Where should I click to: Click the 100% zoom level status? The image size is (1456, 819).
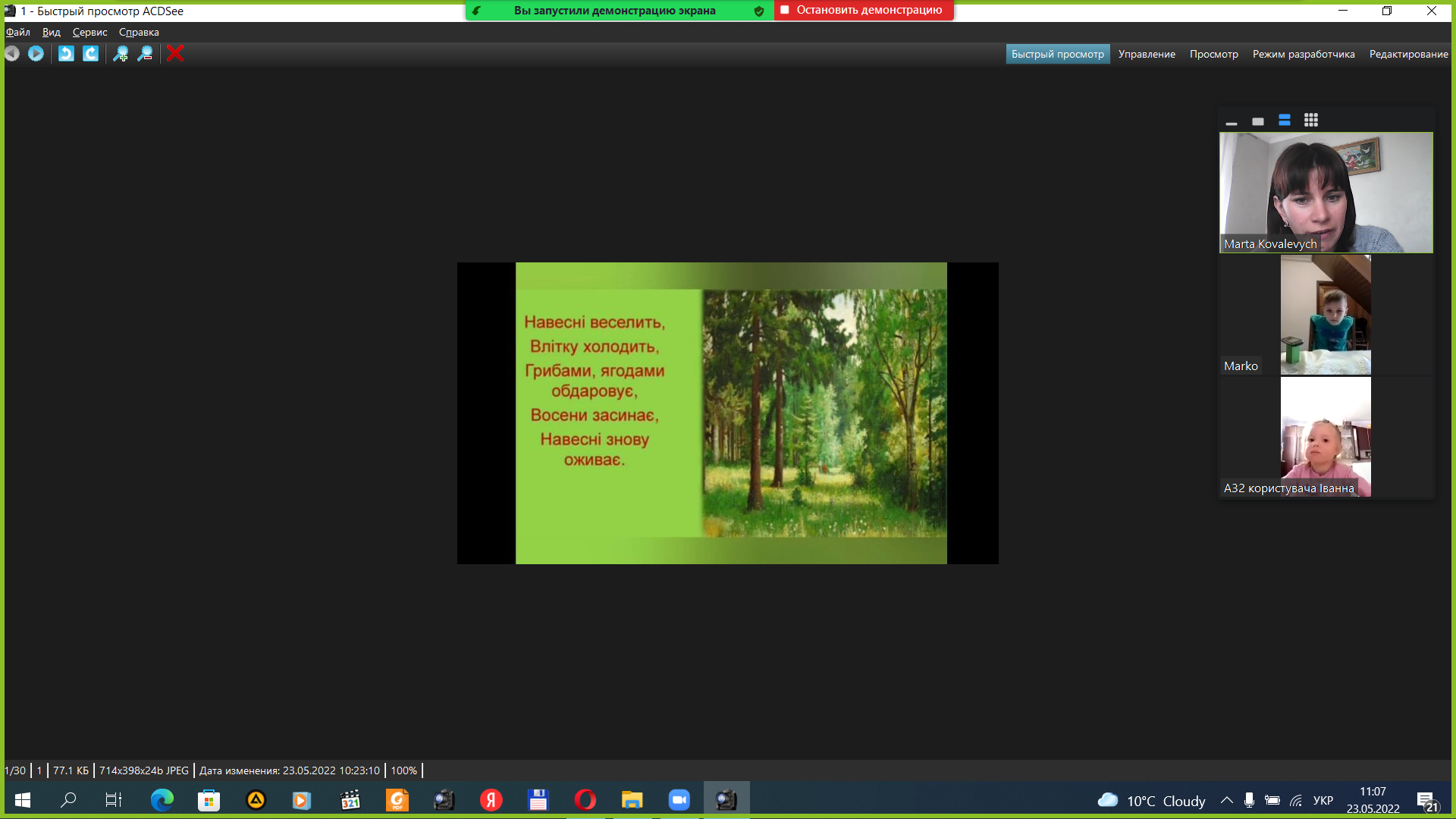pos(404,770)
